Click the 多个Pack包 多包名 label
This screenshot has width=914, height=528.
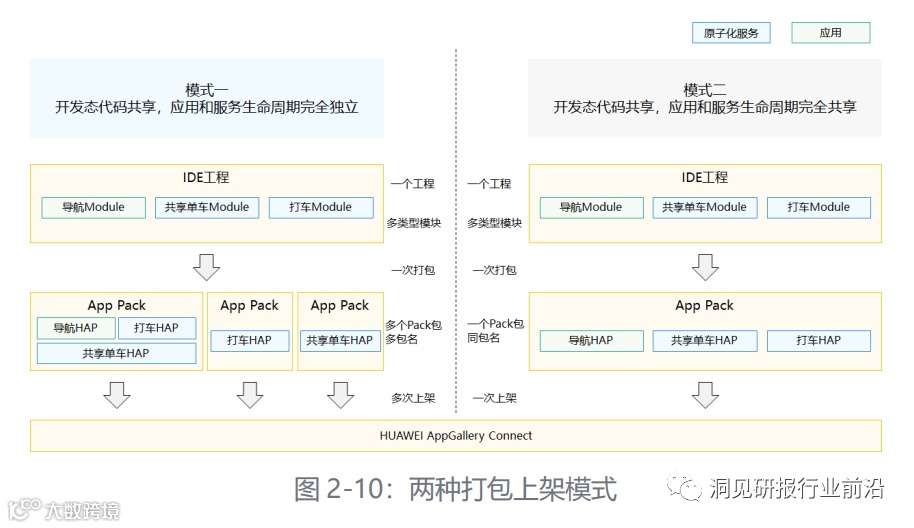point(413,332)
